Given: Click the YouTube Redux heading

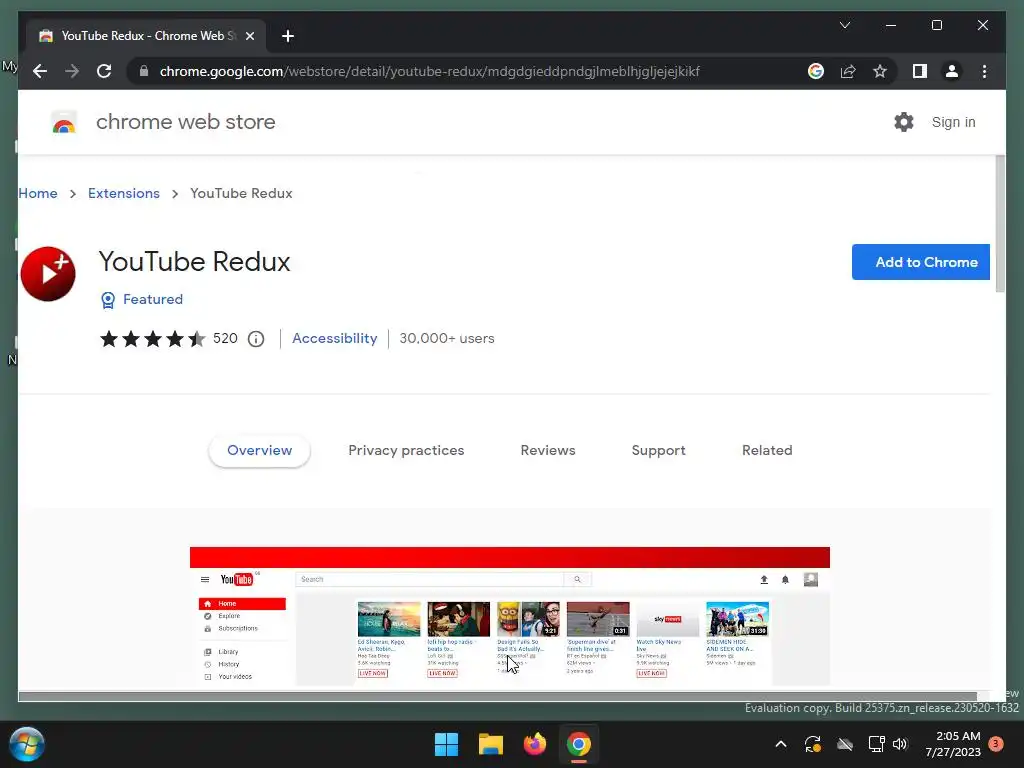Looking at the screenshot, I should 195,262.
